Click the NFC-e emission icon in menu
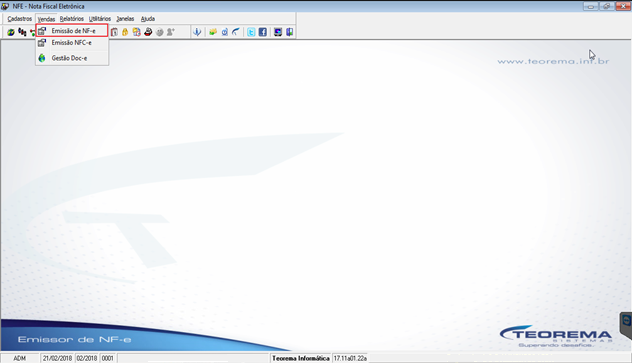 pos(42,43)
